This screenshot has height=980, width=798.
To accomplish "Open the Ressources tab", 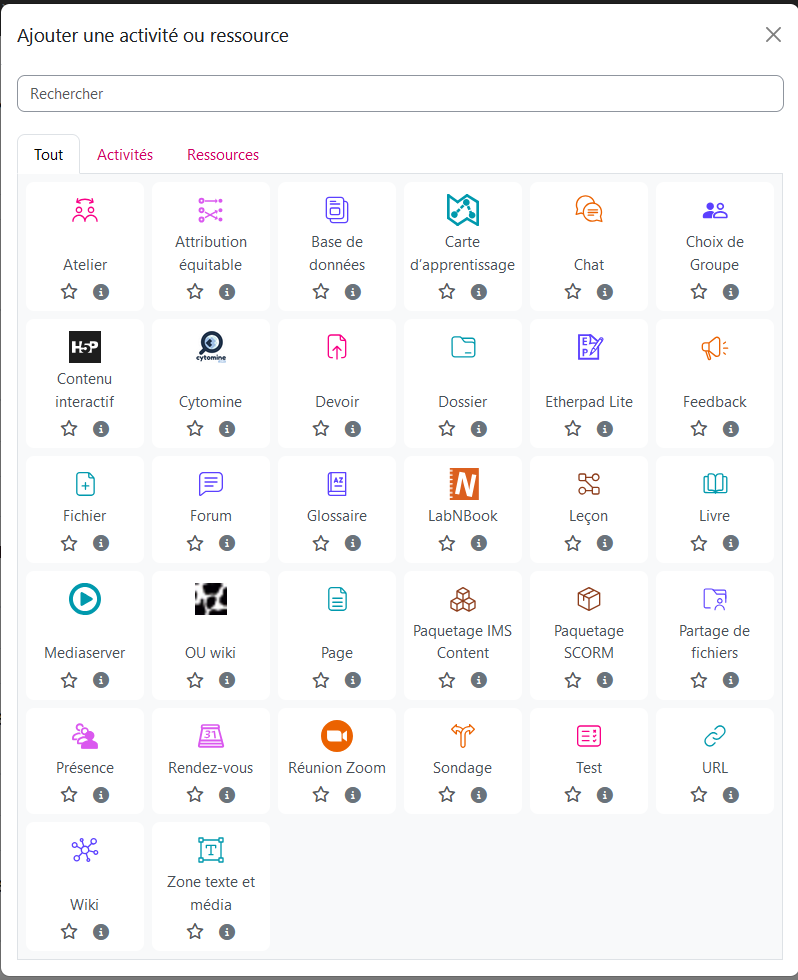I will [223, 155].
